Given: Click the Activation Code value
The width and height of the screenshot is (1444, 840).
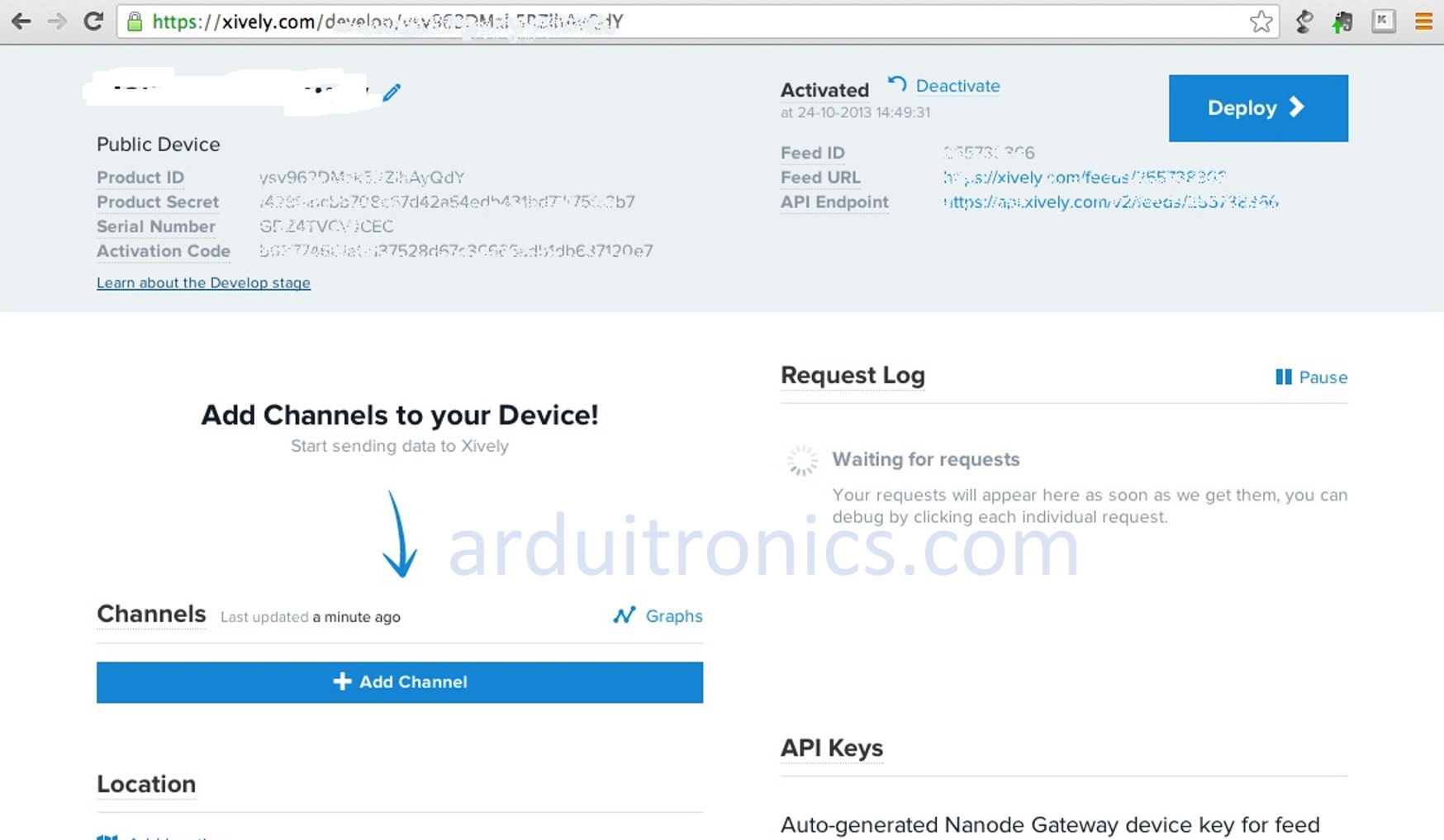Looking at the screenshot, I should tap(456, 251).
